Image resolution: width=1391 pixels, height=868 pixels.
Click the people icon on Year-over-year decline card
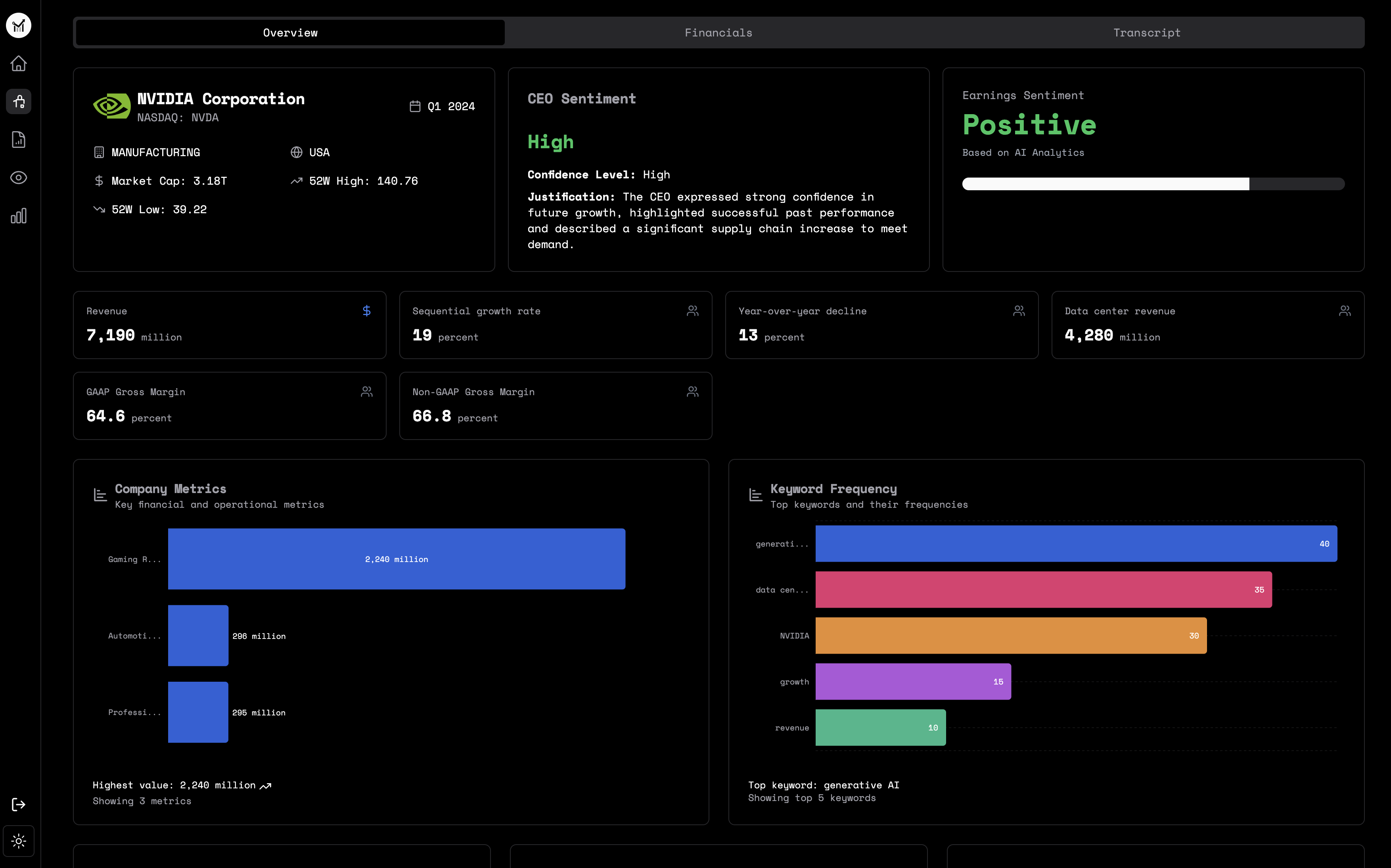[1019, 311]
